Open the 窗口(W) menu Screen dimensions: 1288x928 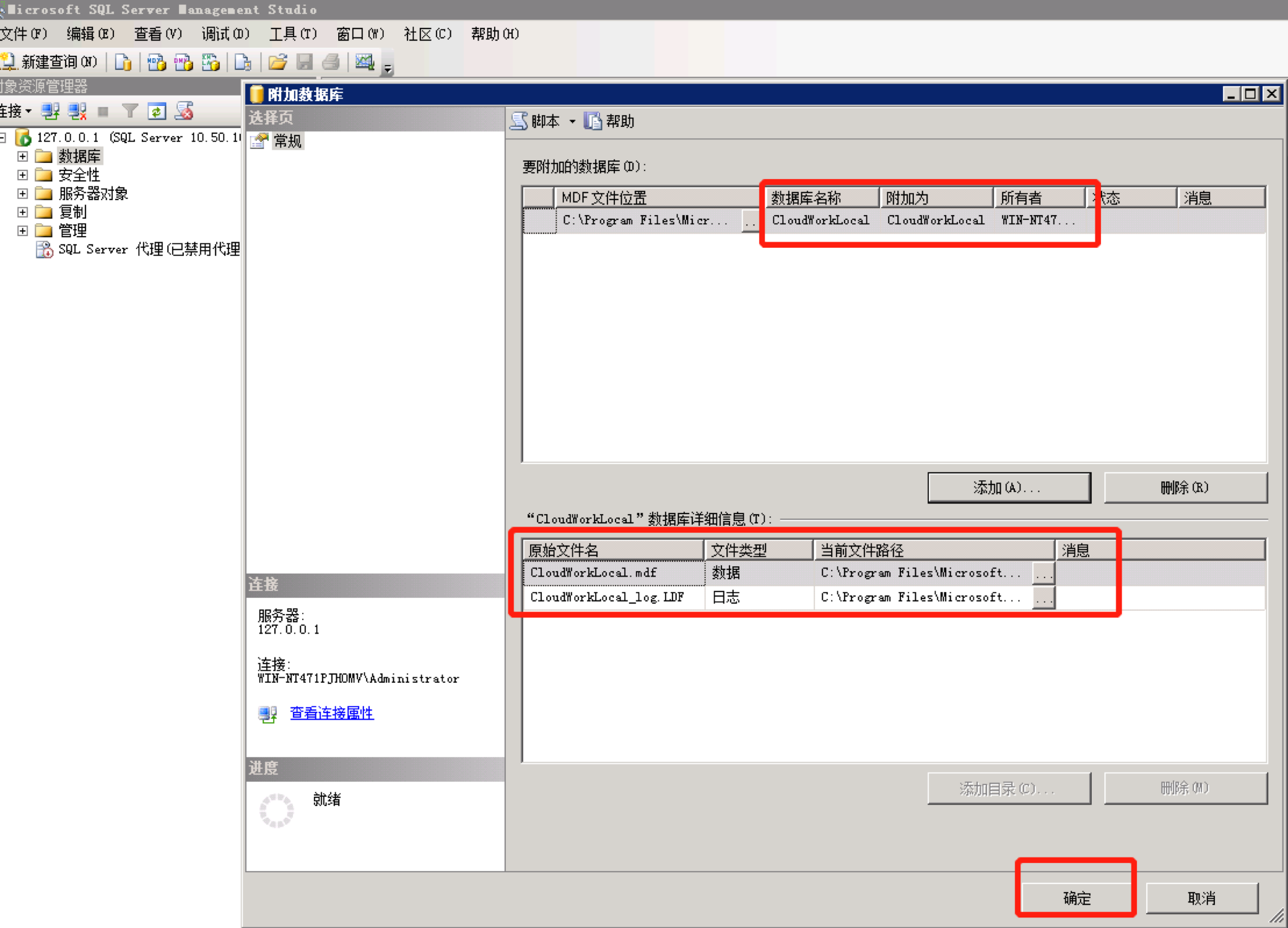click(x=360, y=33)
